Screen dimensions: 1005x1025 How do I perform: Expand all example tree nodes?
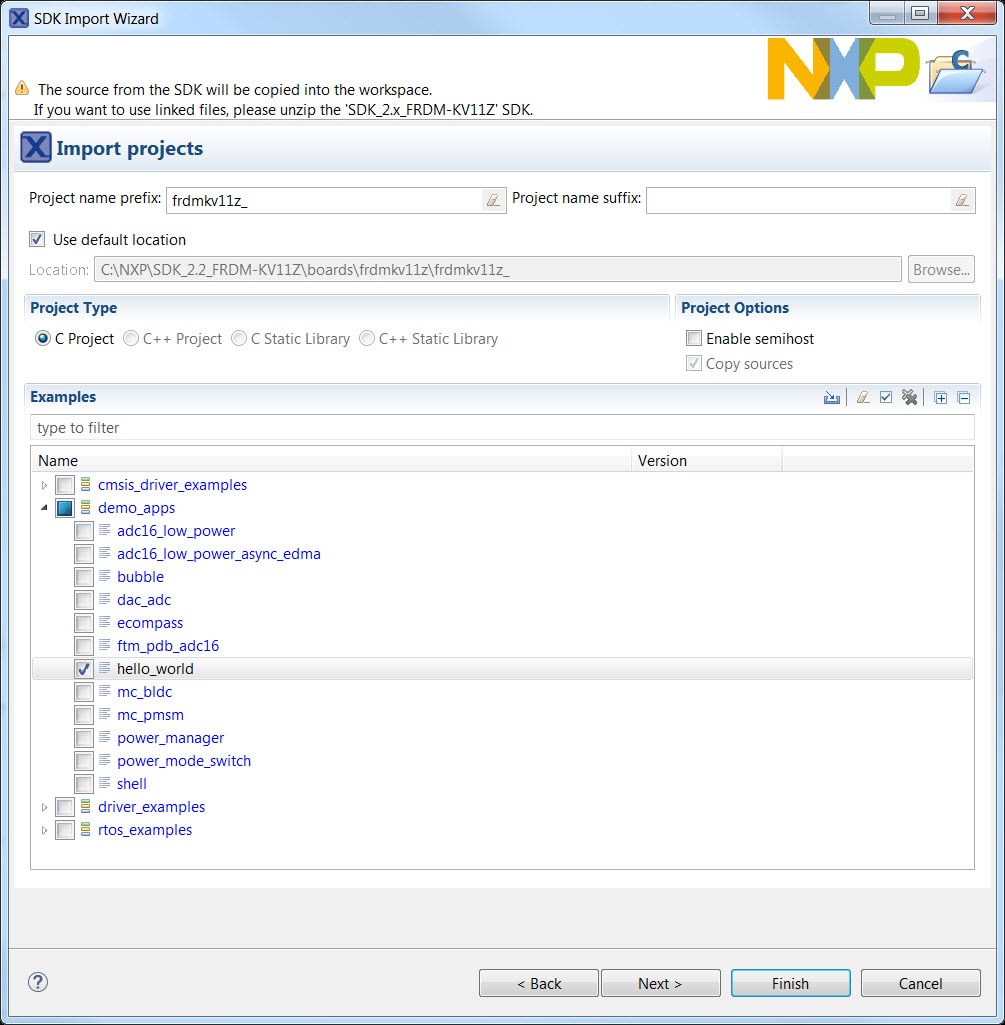[x=941, y=398]
